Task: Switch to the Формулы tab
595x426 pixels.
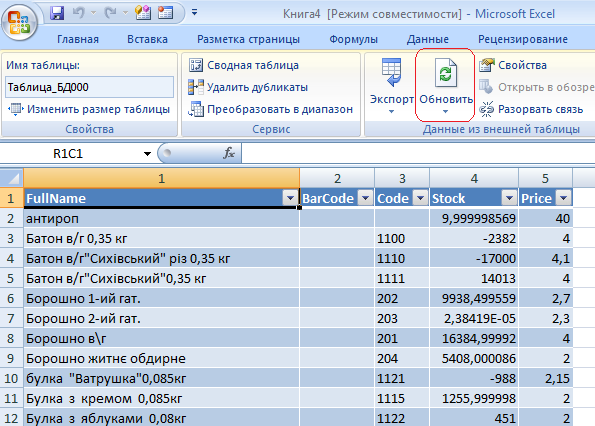Action: [x=353, y=39]
